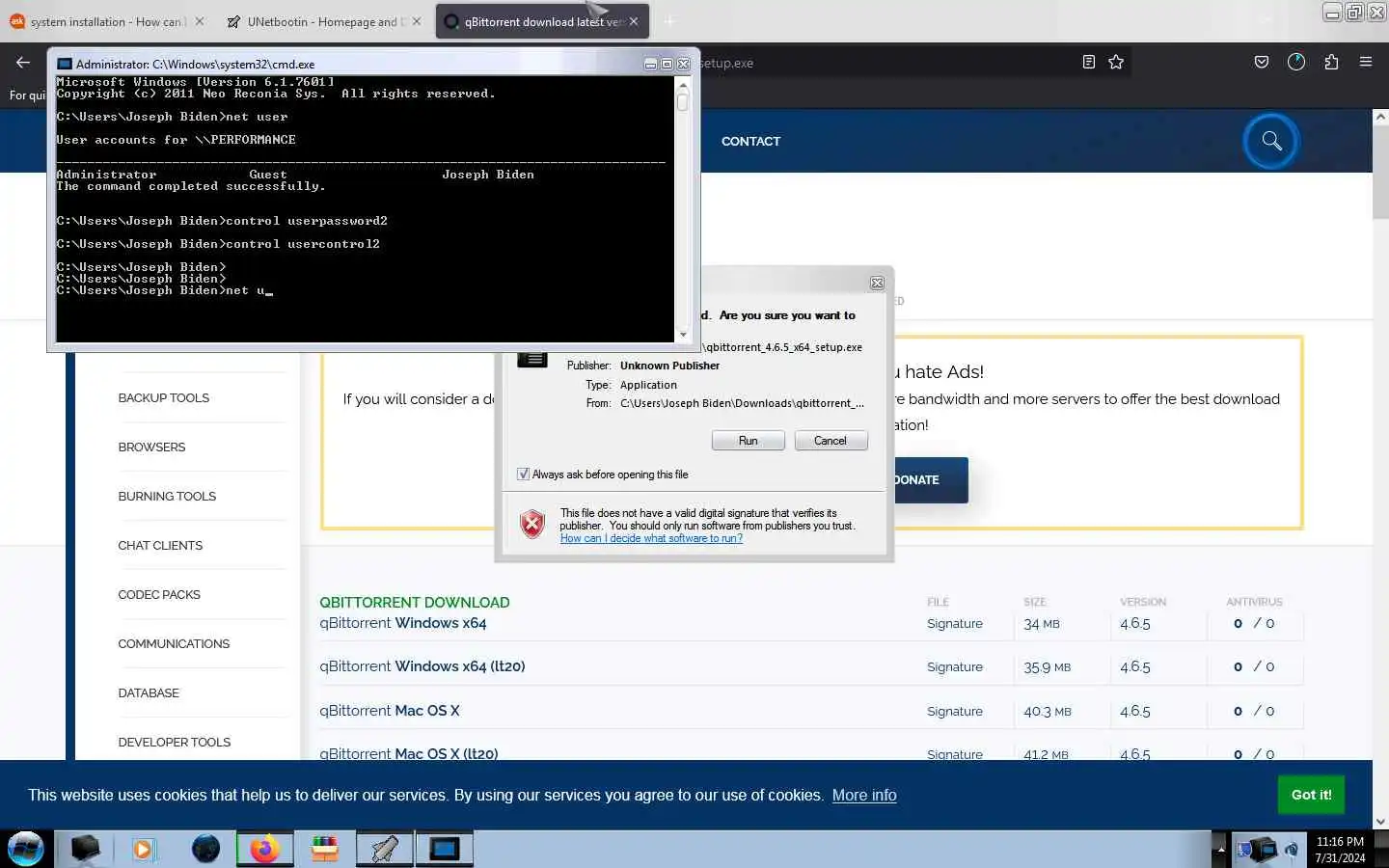Close the security warning dialog X
Screen dimensions: 1389x868
click(877, 283)
